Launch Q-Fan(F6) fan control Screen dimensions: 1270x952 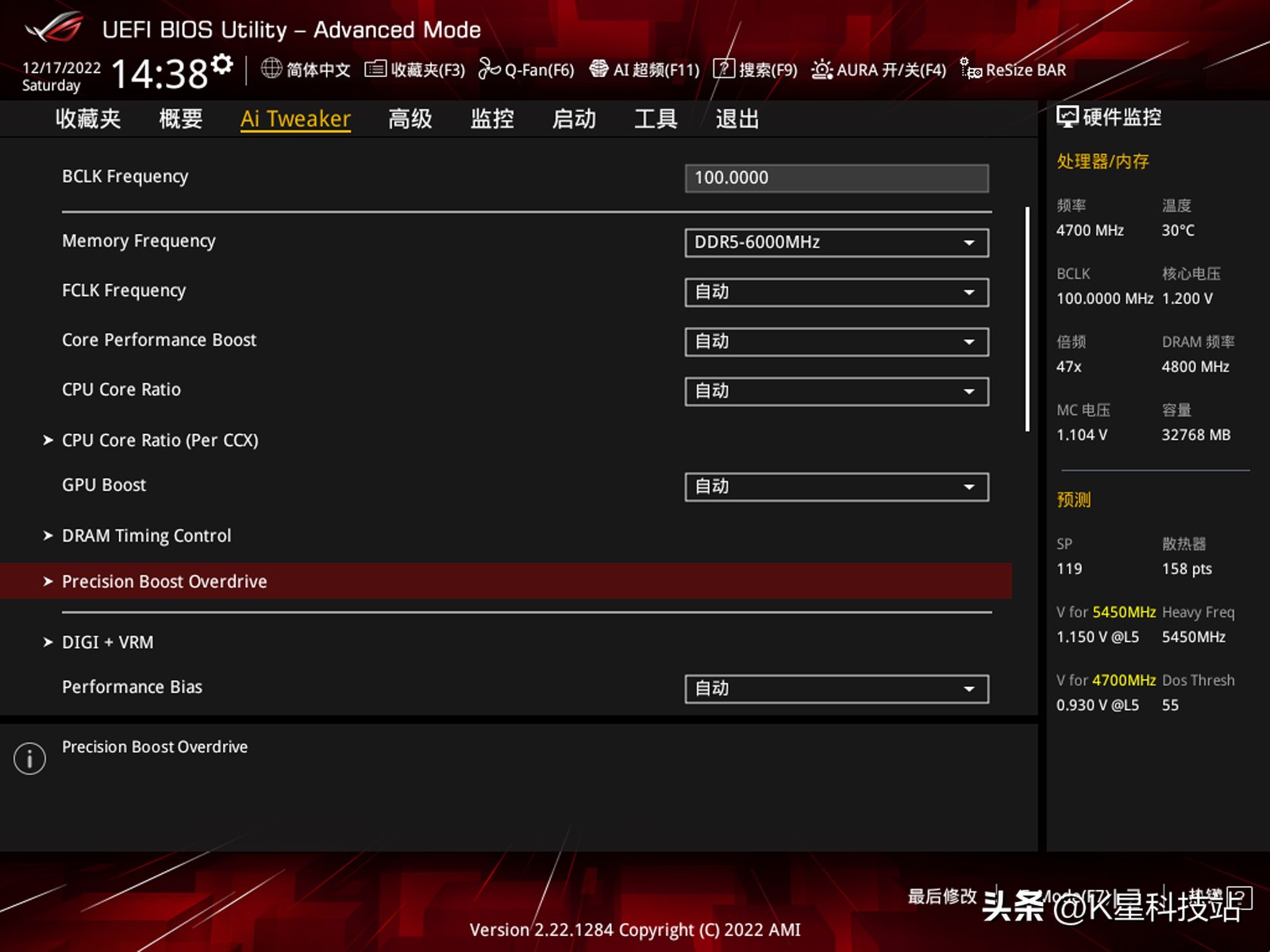click(526, 70)
